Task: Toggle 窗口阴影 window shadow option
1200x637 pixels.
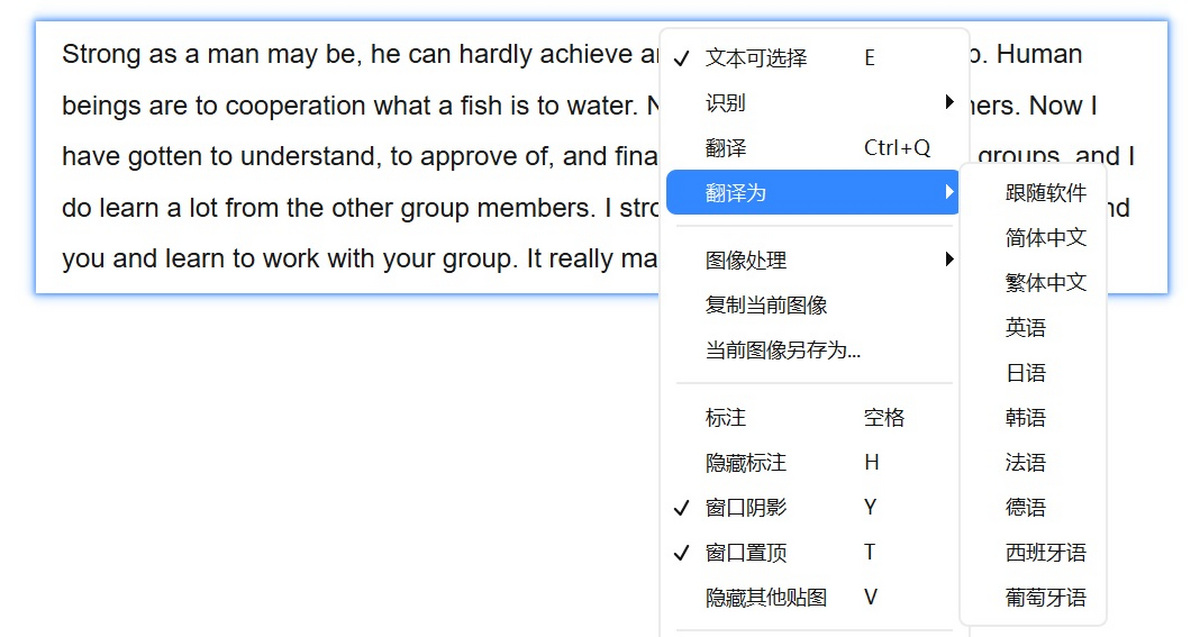Action: [746, 508]
